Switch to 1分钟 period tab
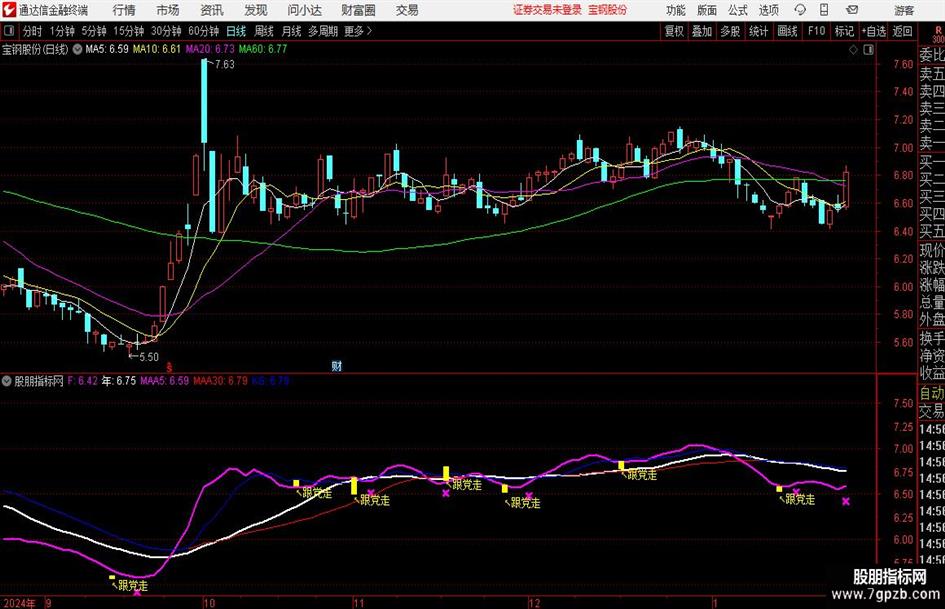 61,31
